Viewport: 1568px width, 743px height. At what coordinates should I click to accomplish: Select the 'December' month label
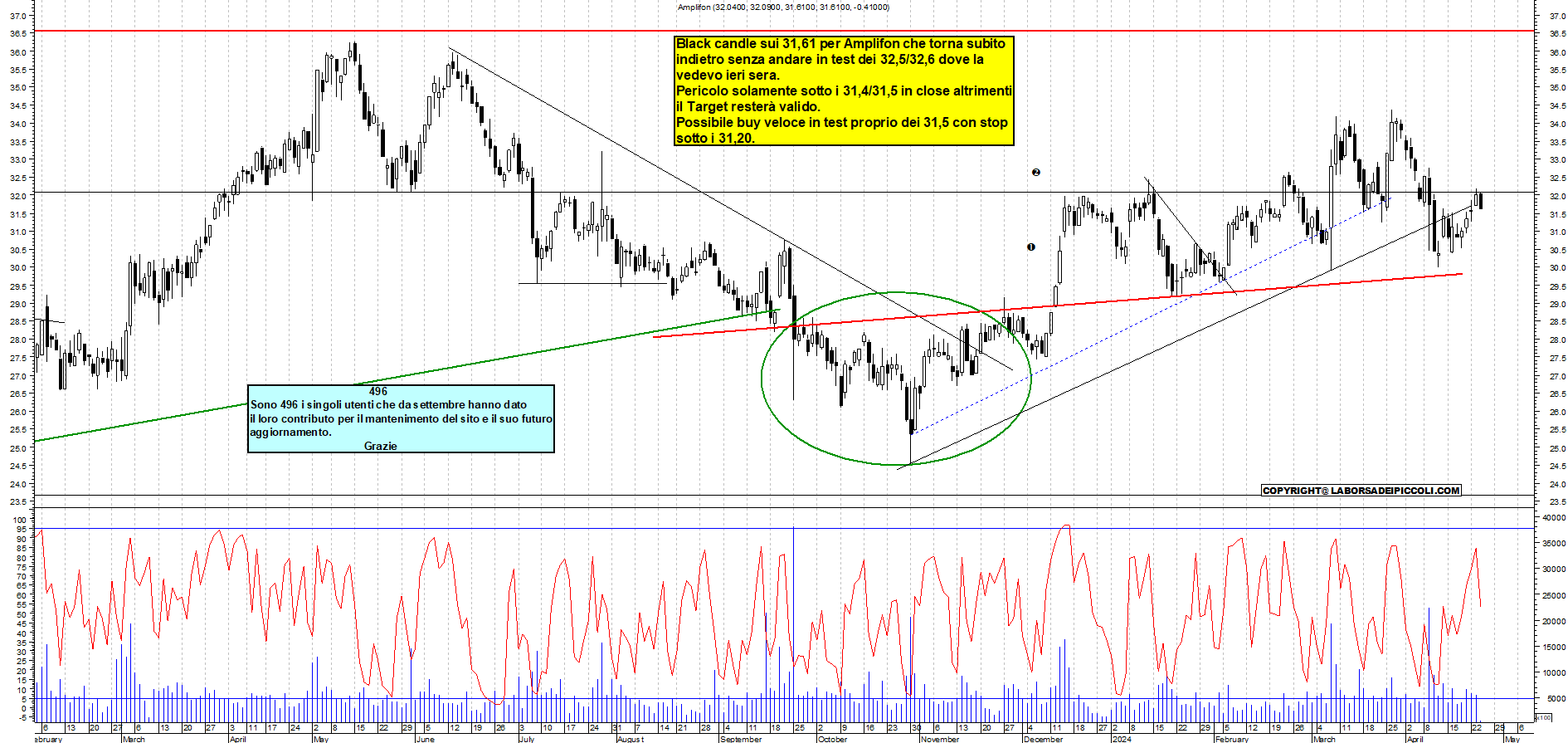click(1043, 739)
